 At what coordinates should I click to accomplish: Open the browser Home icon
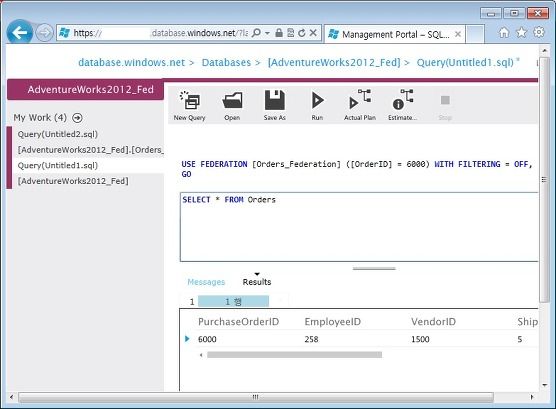(x=504, y=33)
